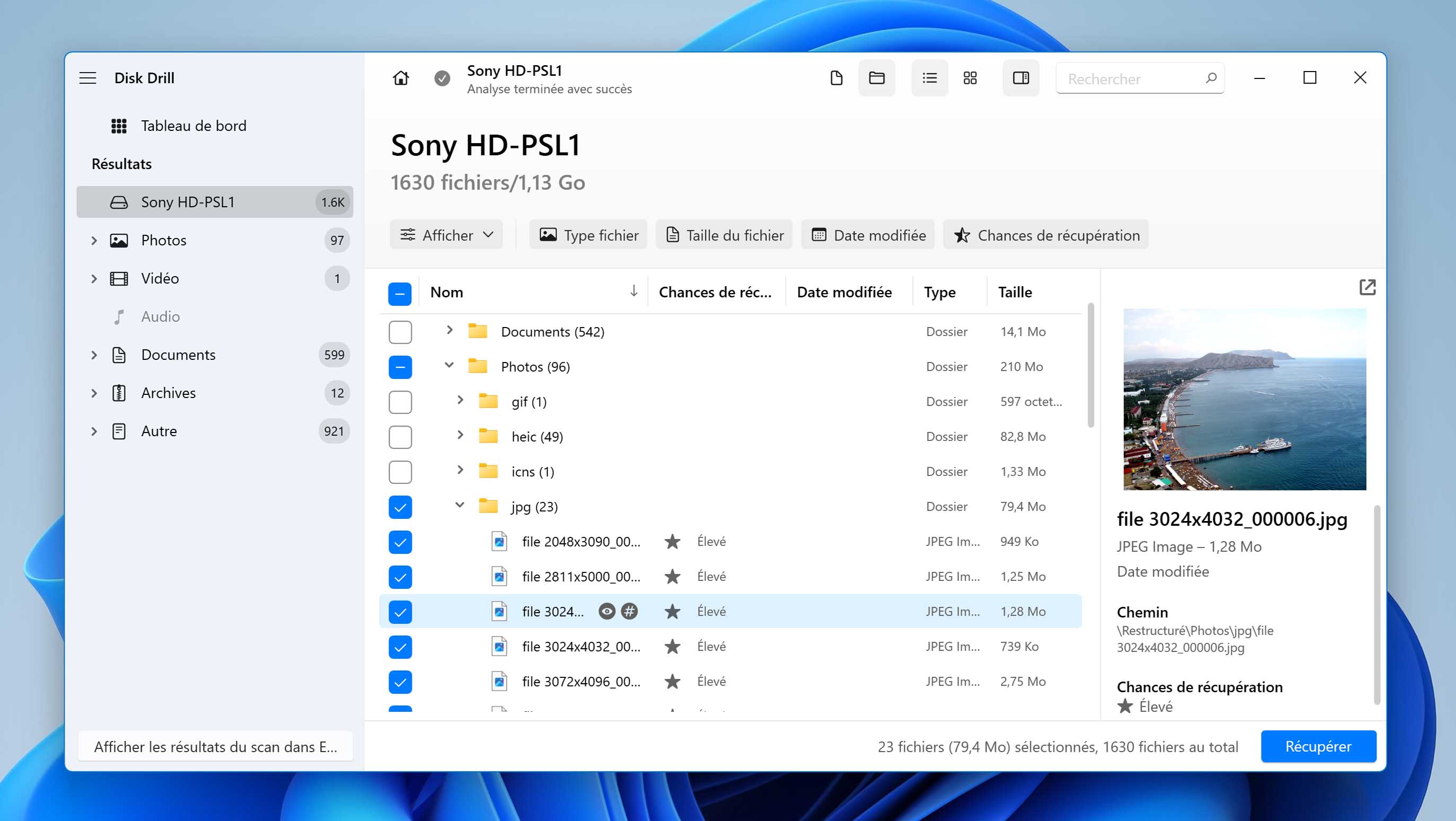The height and width of the screenshot is (821, 1456).
Task: Check the icns (1) folder checkbox
Action: (x=400, y=472)
